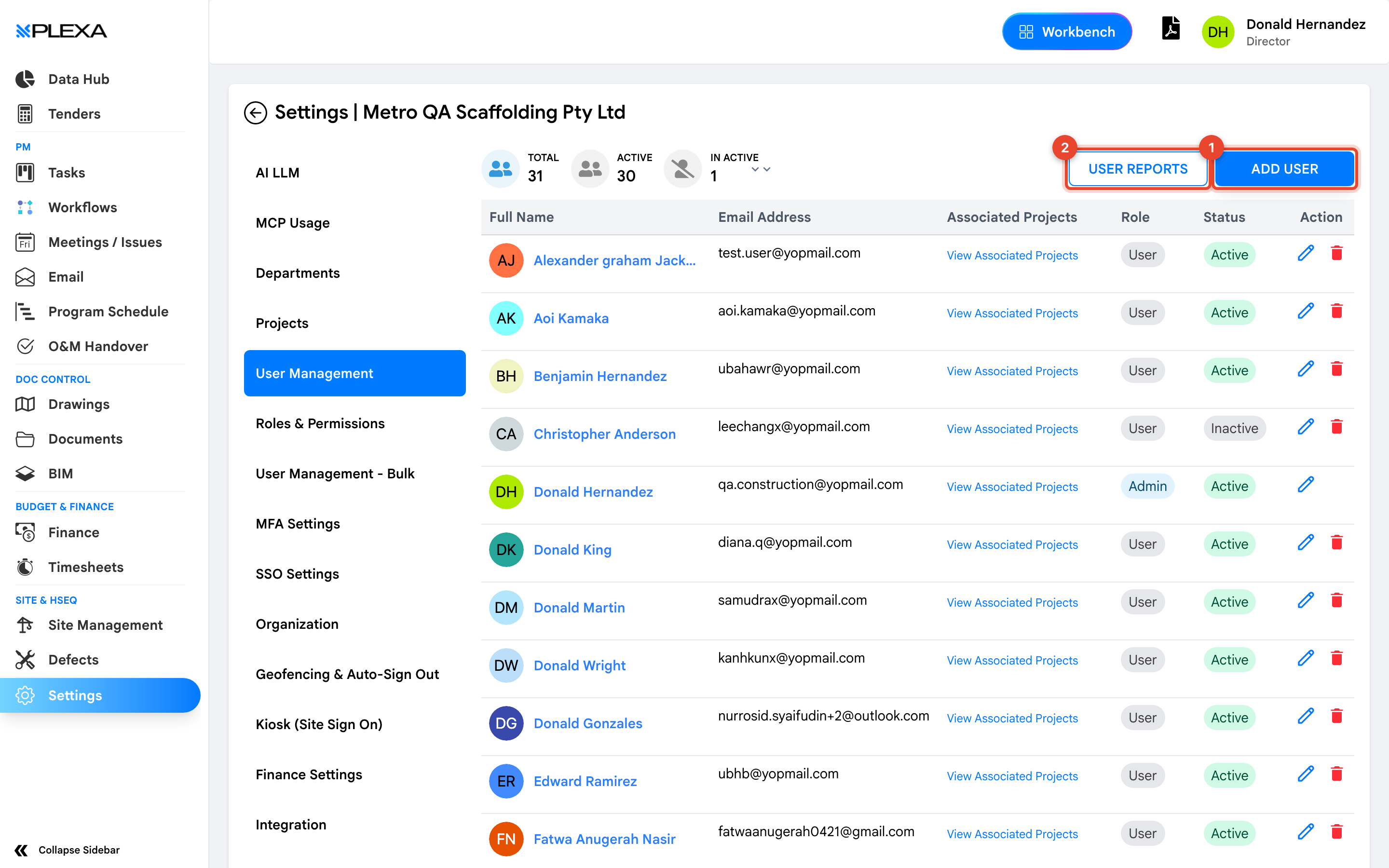1389x868 pixels.
Task: Expand the chevrons next to In Active
Action: 761,169
